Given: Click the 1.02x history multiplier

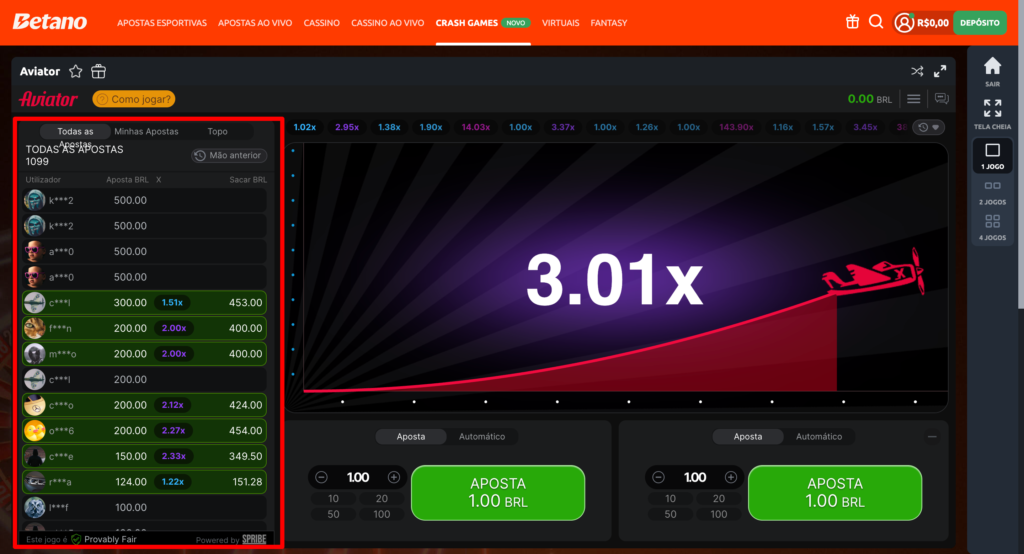Looking at the screenshot, I should [305, 127].
